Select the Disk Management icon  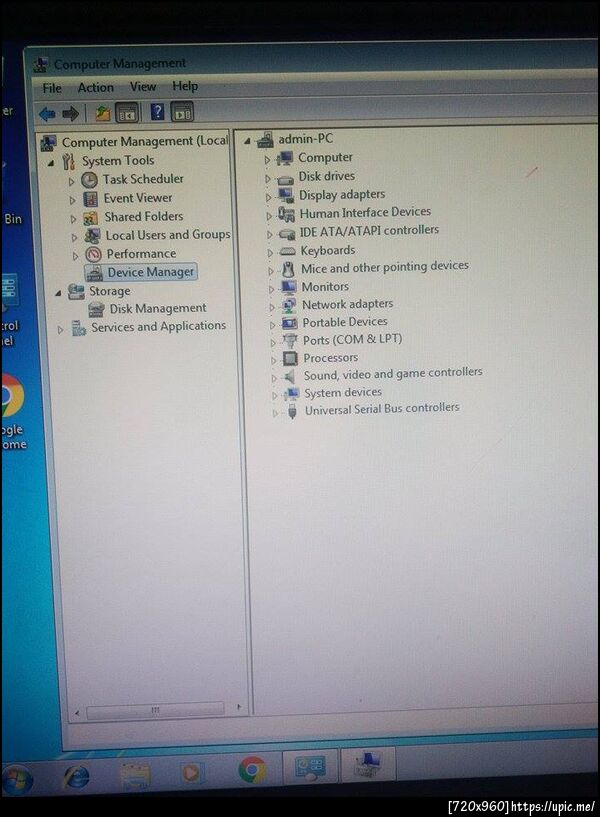[96, 310]
